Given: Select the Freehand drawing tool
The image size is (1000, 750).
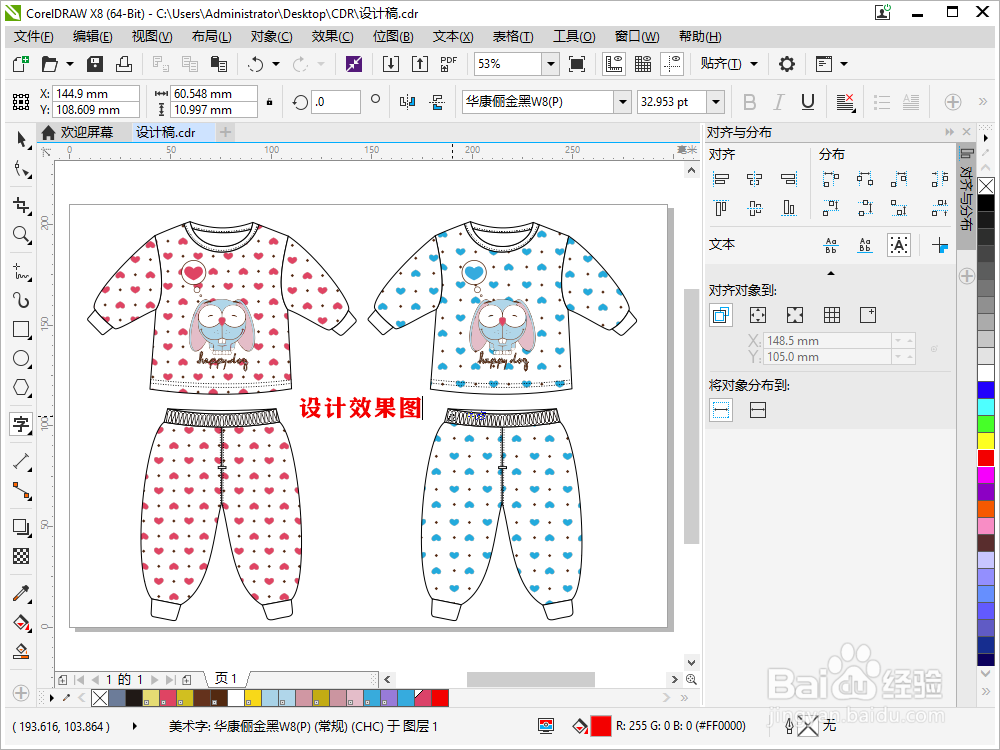Looking at the screenshot, I should click(x=22, y=271).
